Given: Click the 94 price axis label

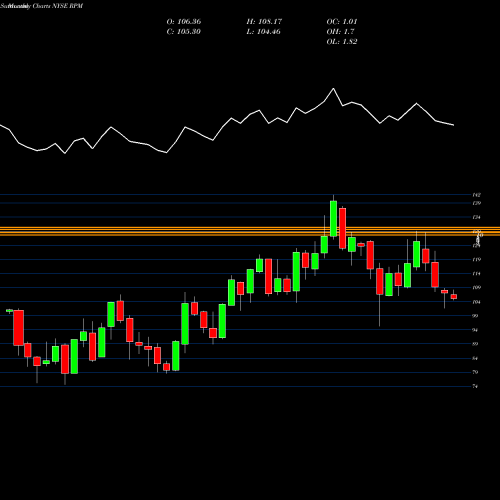Looking at the screenshot, I should 476,330.
